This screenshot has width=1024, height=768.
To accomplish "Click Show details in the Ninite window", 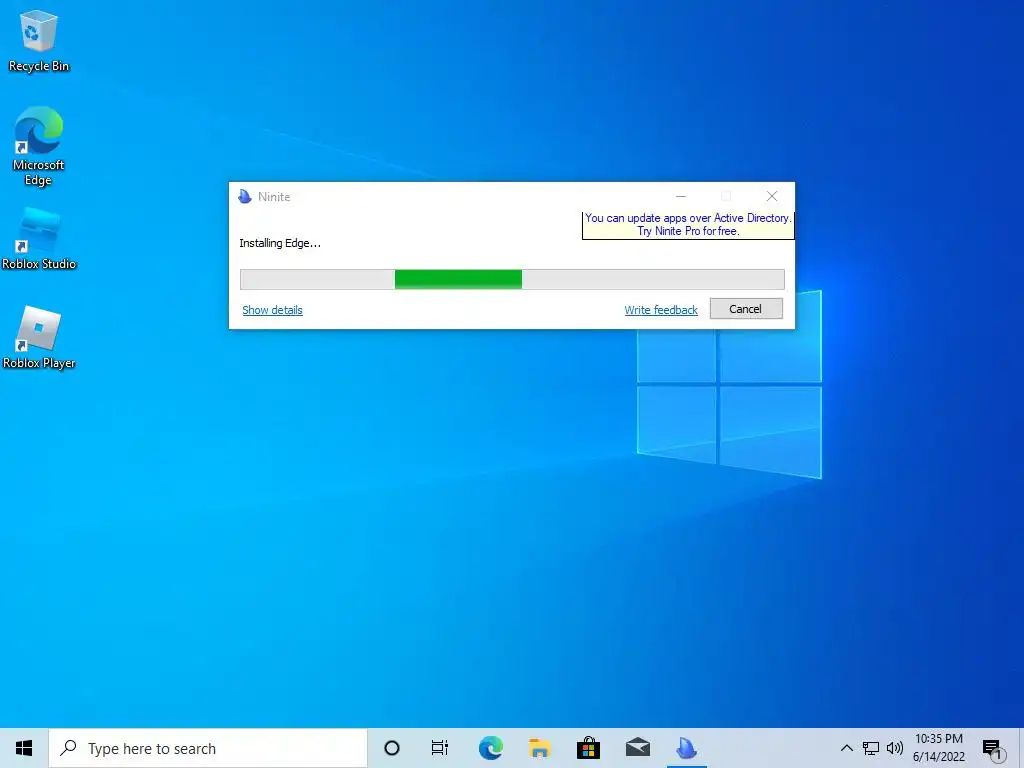I will point(272,310).
